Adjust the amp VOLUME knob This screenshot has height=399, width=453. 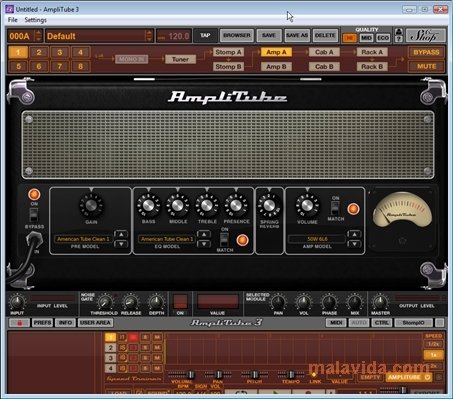307,206
